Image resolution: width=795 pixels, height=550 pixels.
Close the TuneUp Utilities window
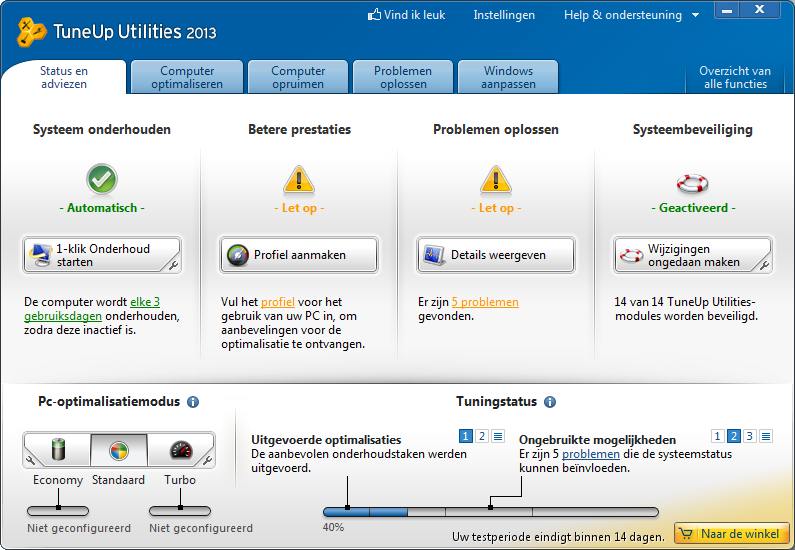[x=760, y=10]
